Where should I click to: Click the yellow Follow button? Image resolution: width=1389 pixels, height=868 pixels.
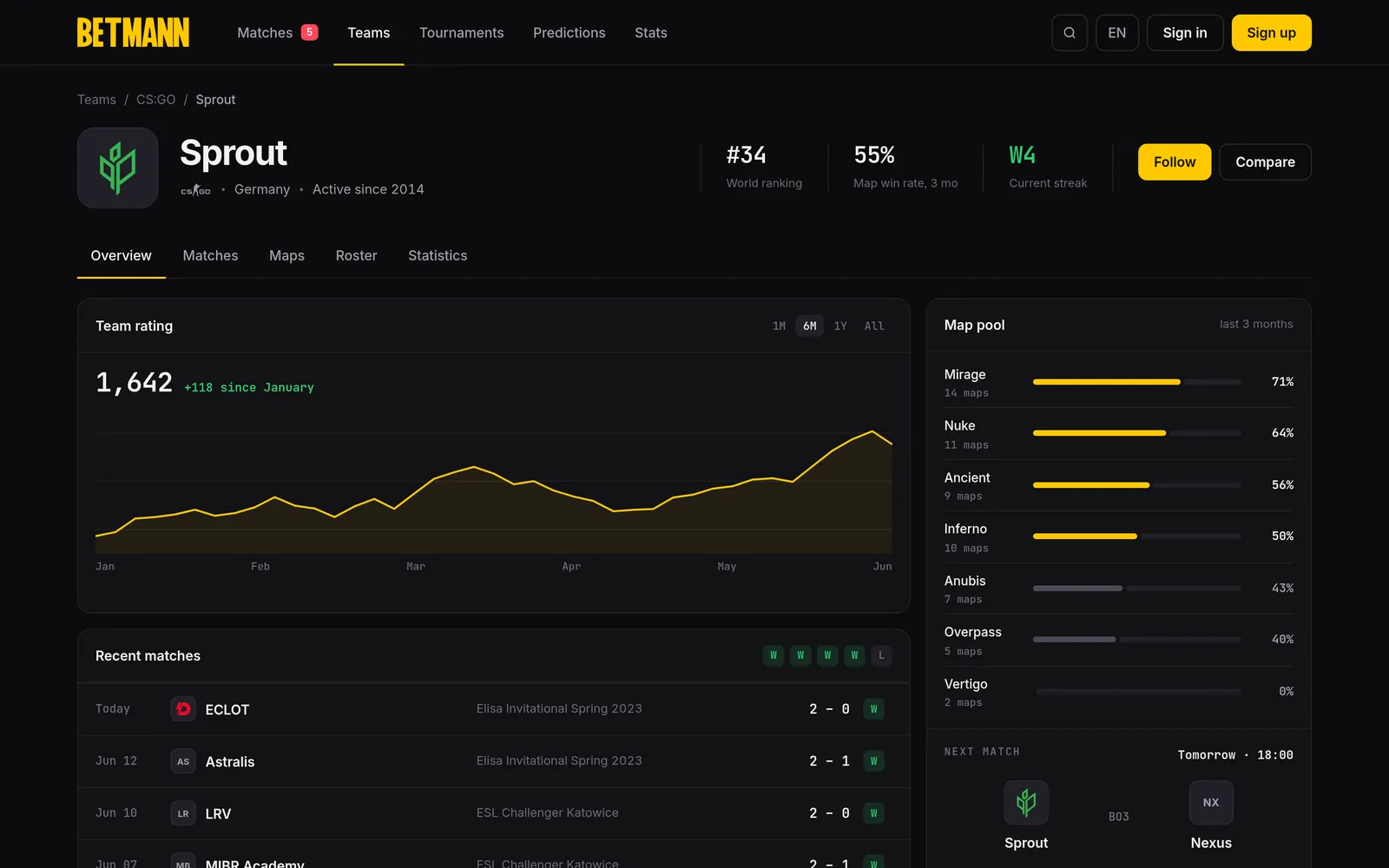click(1175, 162)
